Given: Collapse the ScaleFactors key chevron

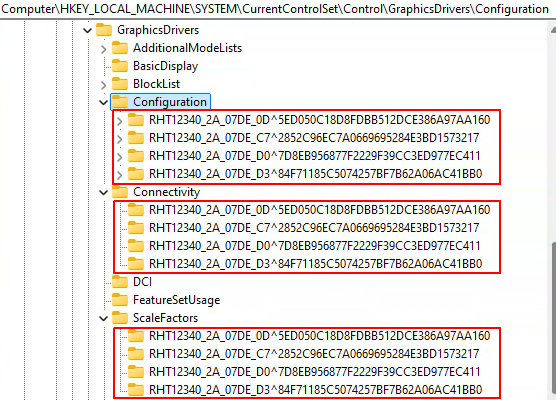Looking at the screenshot, I should click(x=103, y=318).
